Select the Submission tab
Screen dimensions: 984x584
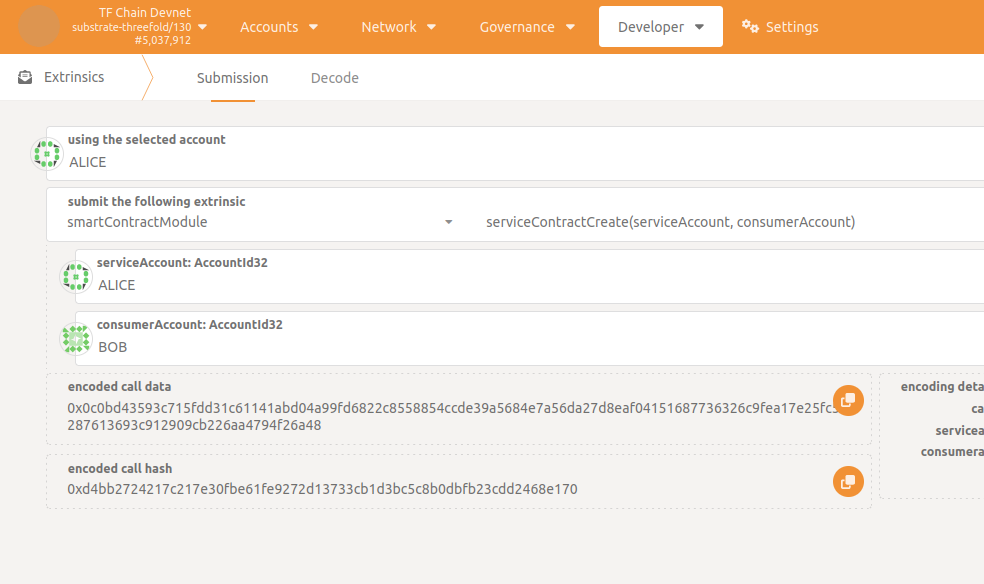click(232, 78)
